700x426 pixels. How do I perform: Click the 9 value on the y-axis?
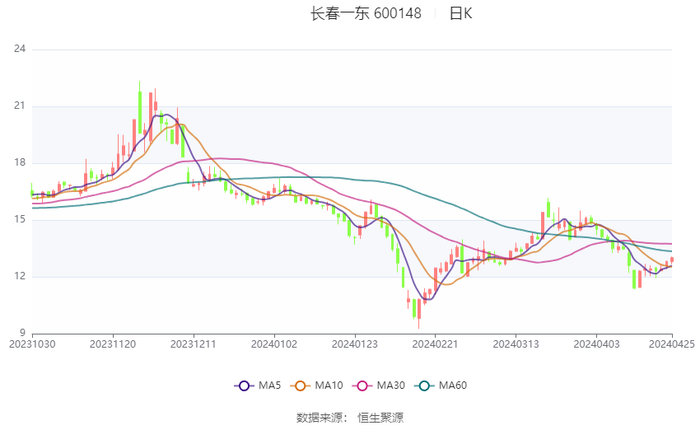point(21,333)
